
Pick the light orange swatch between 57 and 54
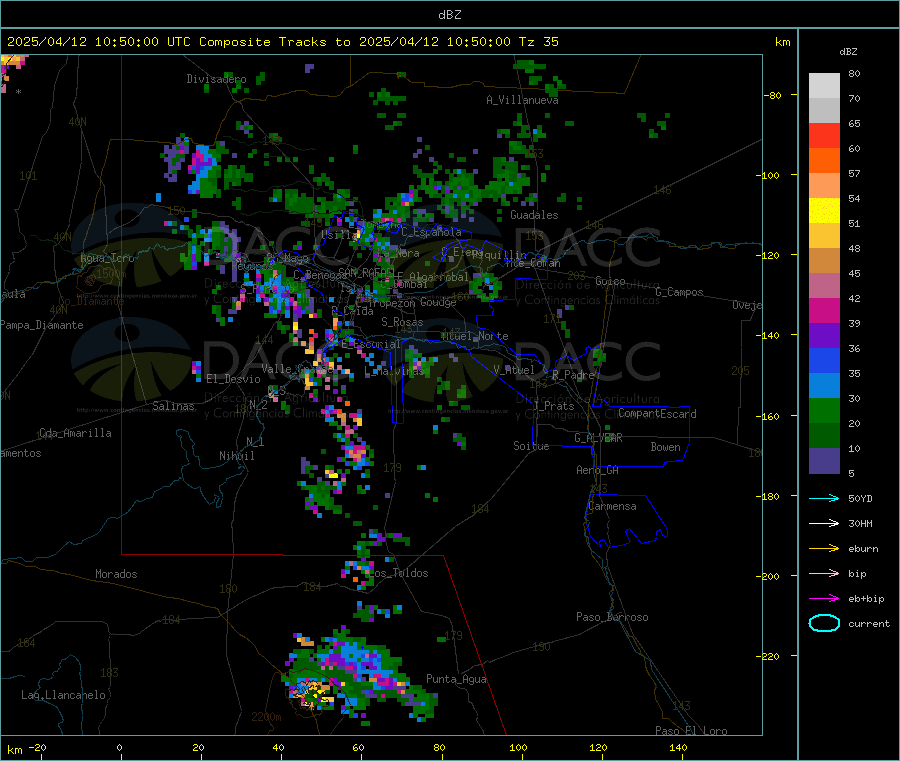pyautogui.click(x=824, y=185)
